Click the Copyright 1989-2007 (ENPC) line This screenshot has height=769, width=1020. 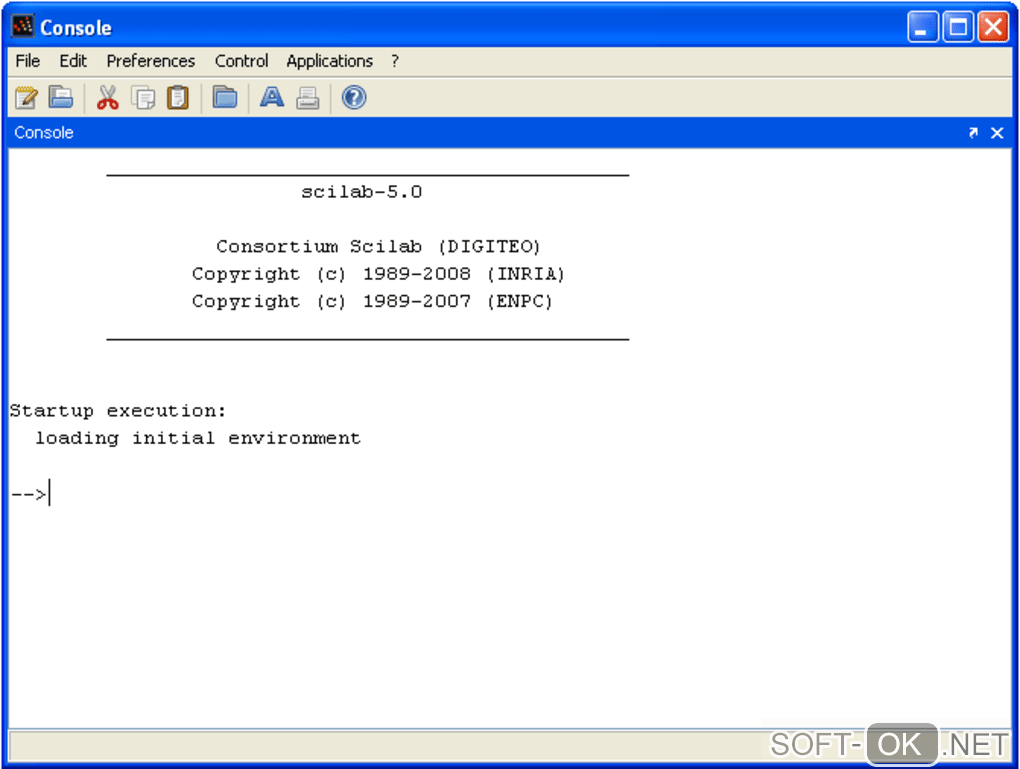click(372, 301)
